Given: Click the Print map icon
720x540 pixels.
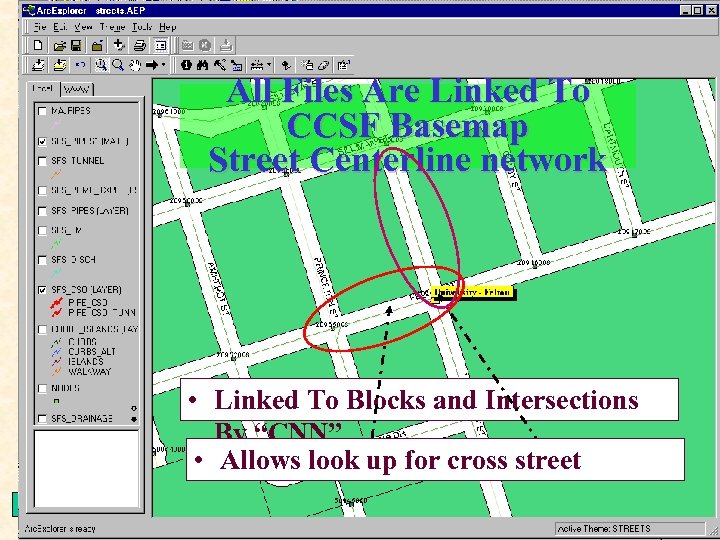Looking at the screenshot, I should (x=140, y=45).
